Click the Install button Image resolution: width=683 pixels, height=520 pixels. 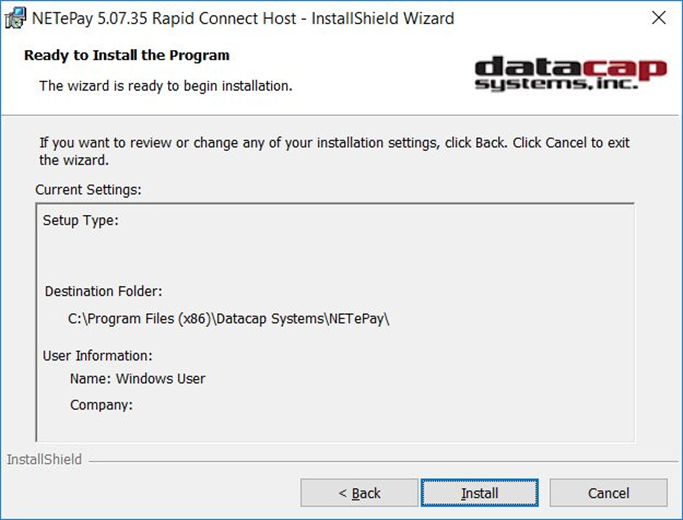(x=480, y=493)
